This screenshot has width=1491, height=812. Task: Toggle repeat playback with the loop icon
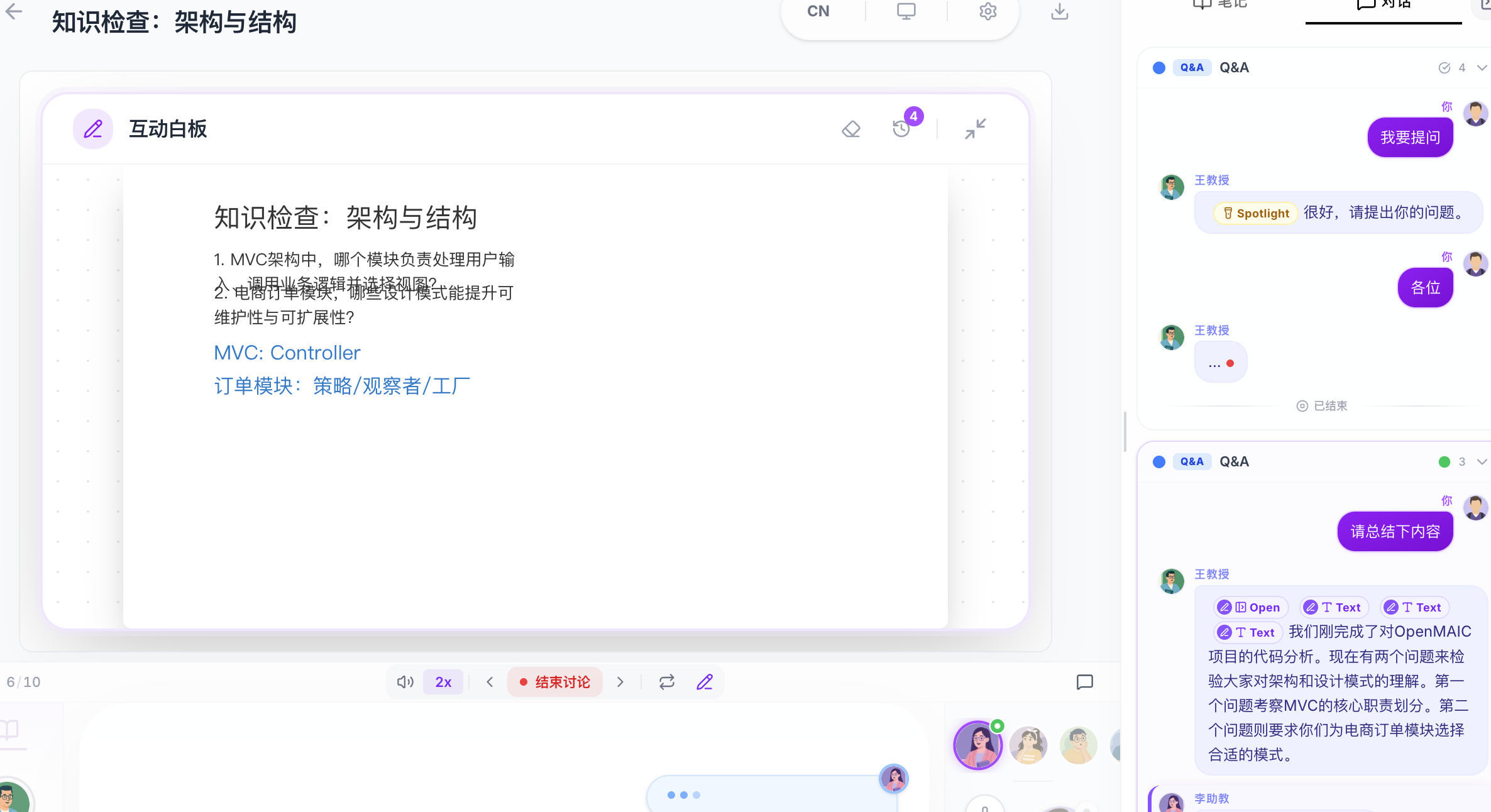pos(666,682)
